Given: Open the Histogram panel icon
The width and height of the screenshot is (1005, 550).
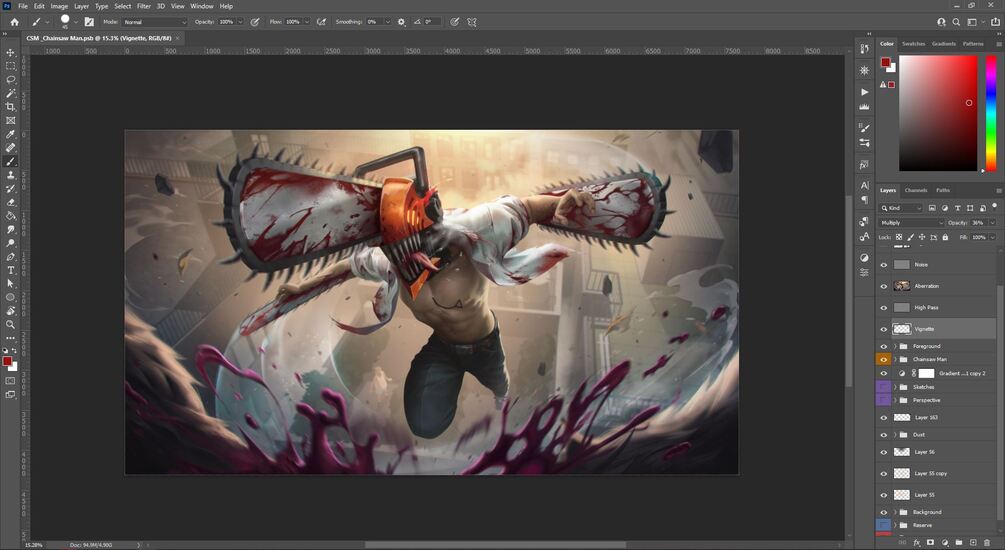Looking at the screenshot, I should [865, 106].
